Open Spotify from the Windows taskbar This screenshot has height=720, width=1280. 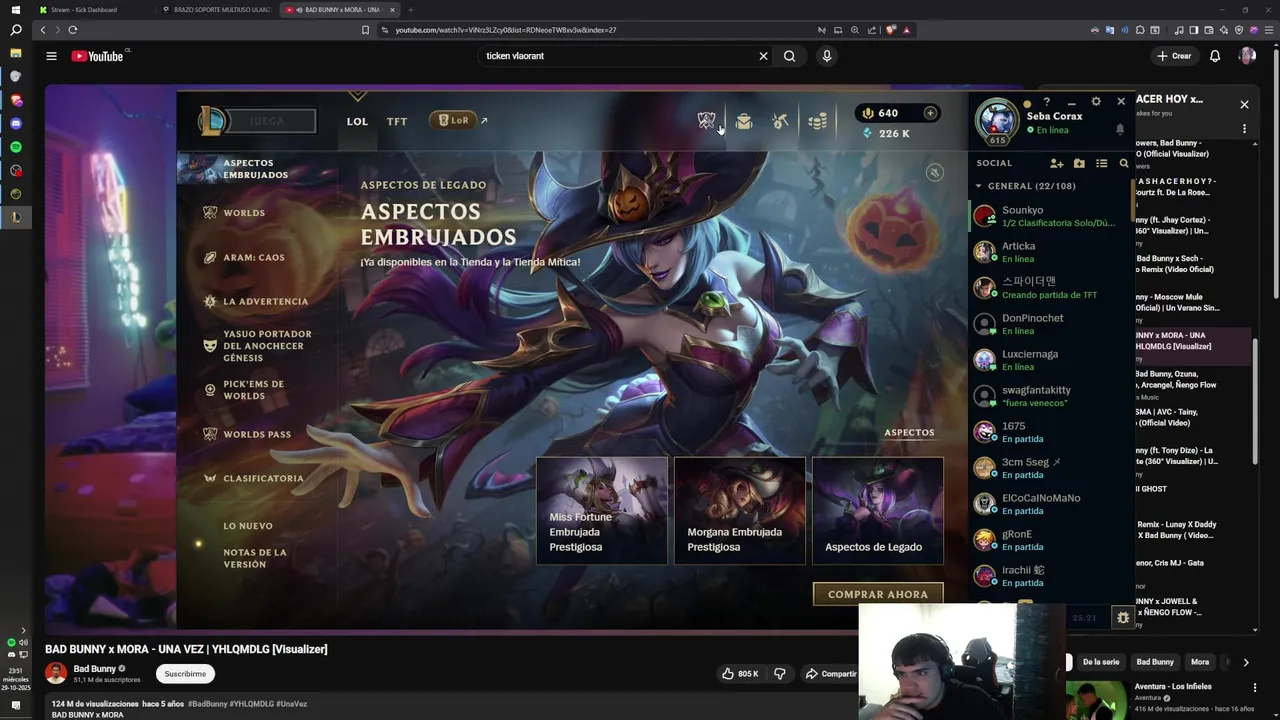click(x=15, y=147)
